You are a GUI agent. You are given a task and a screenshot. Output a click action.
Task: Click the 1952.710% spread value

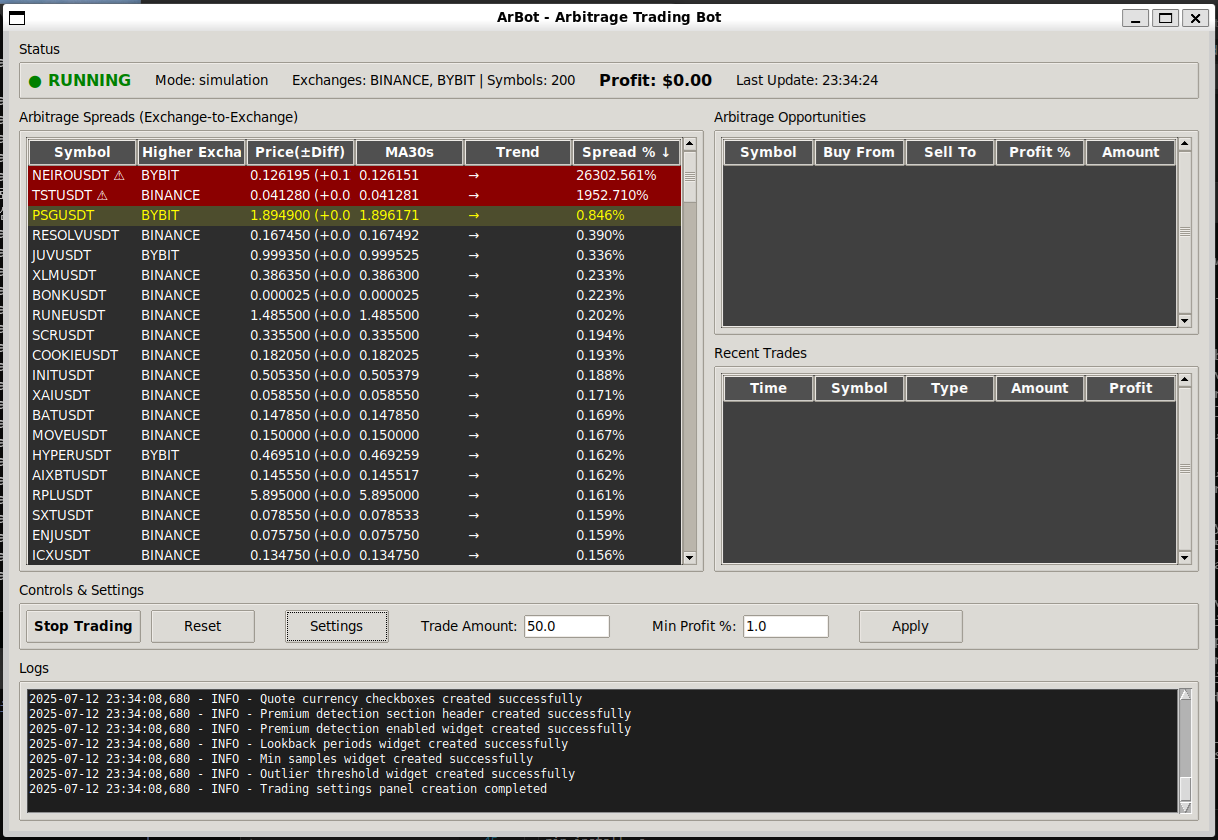coord(612,195)
